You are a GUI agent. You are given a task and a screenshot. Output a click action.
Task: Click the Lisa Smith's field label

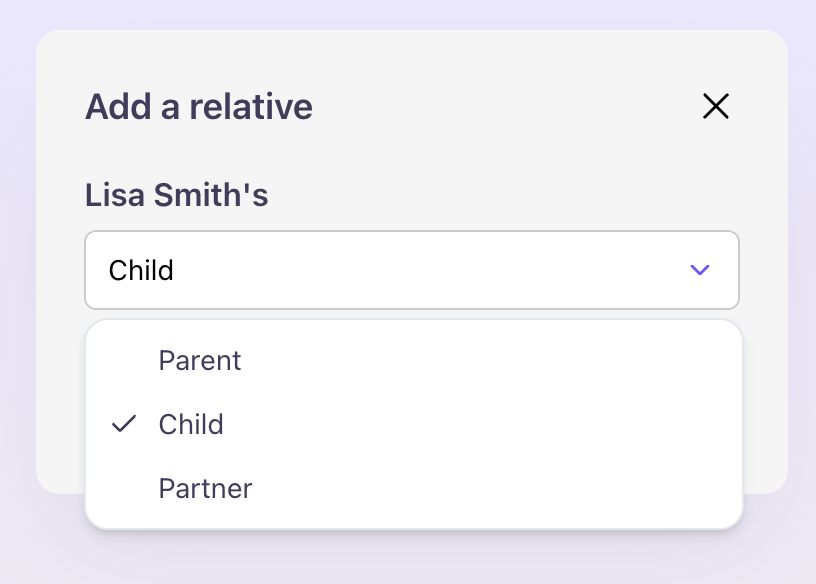click(x=176, y=195)
